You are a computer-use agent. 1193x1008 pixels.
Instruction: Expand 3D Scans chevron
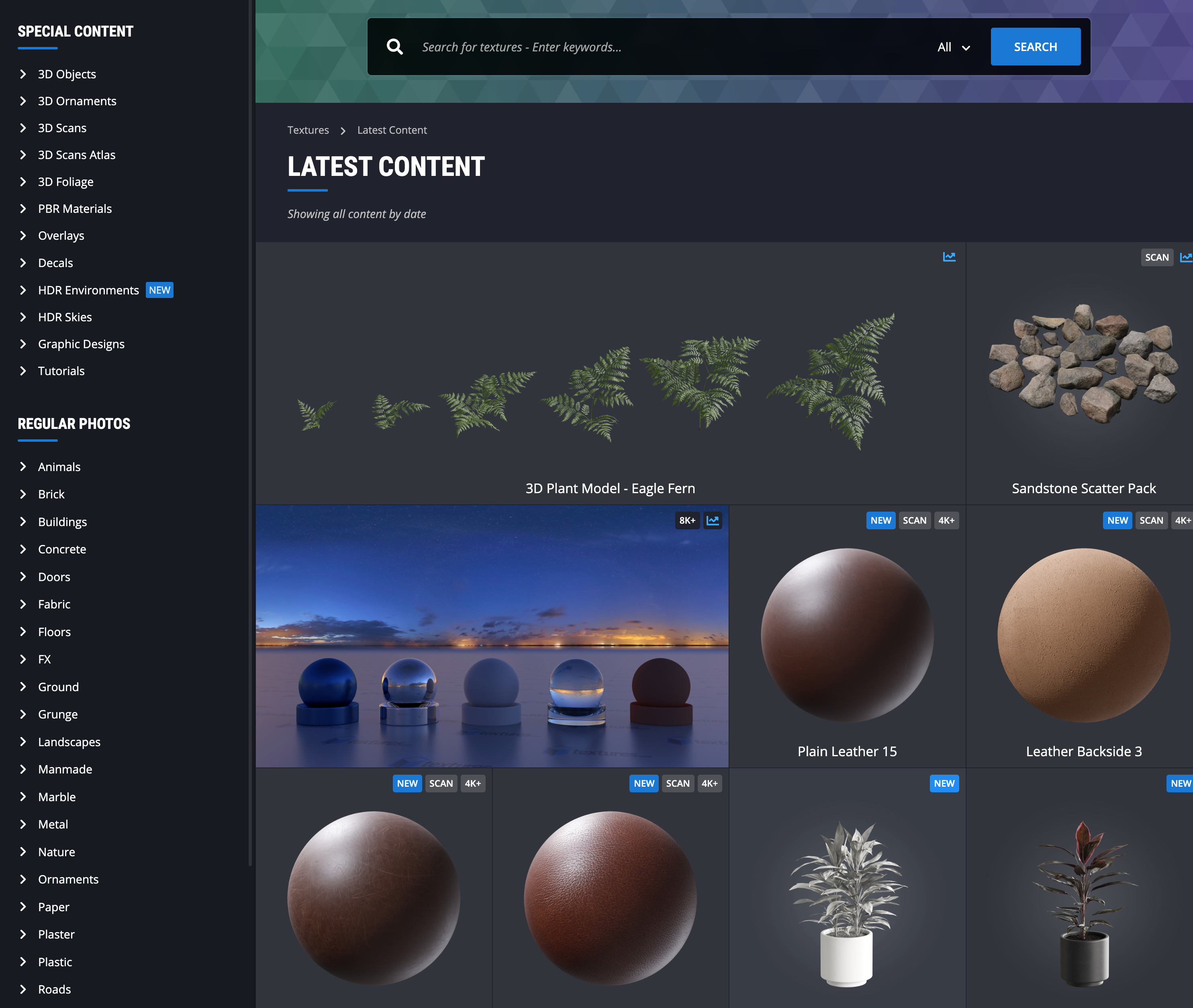(x=23, y=128)
